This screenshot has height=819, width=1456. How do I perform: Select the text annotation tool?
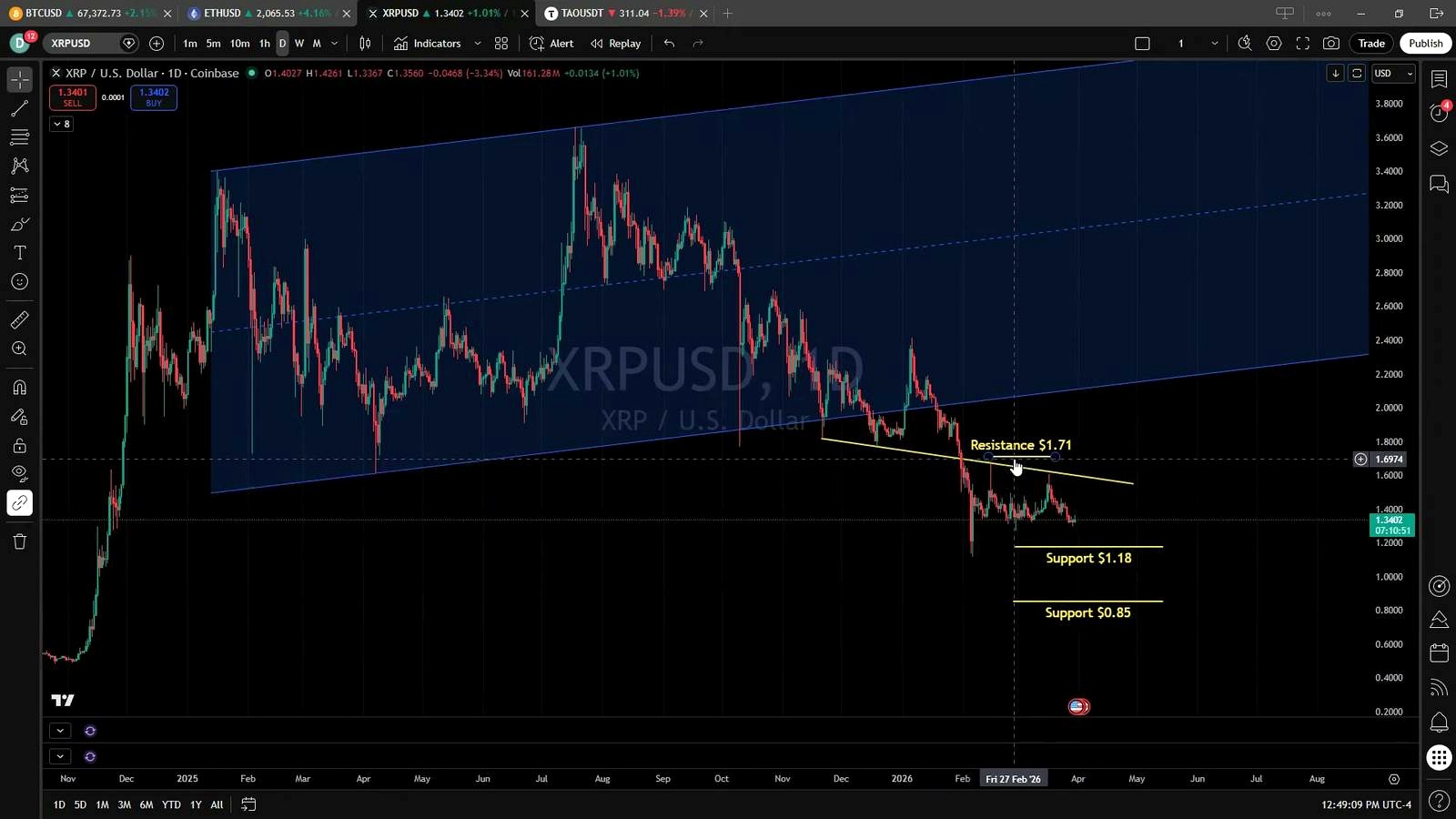click(x=19, y=253)
